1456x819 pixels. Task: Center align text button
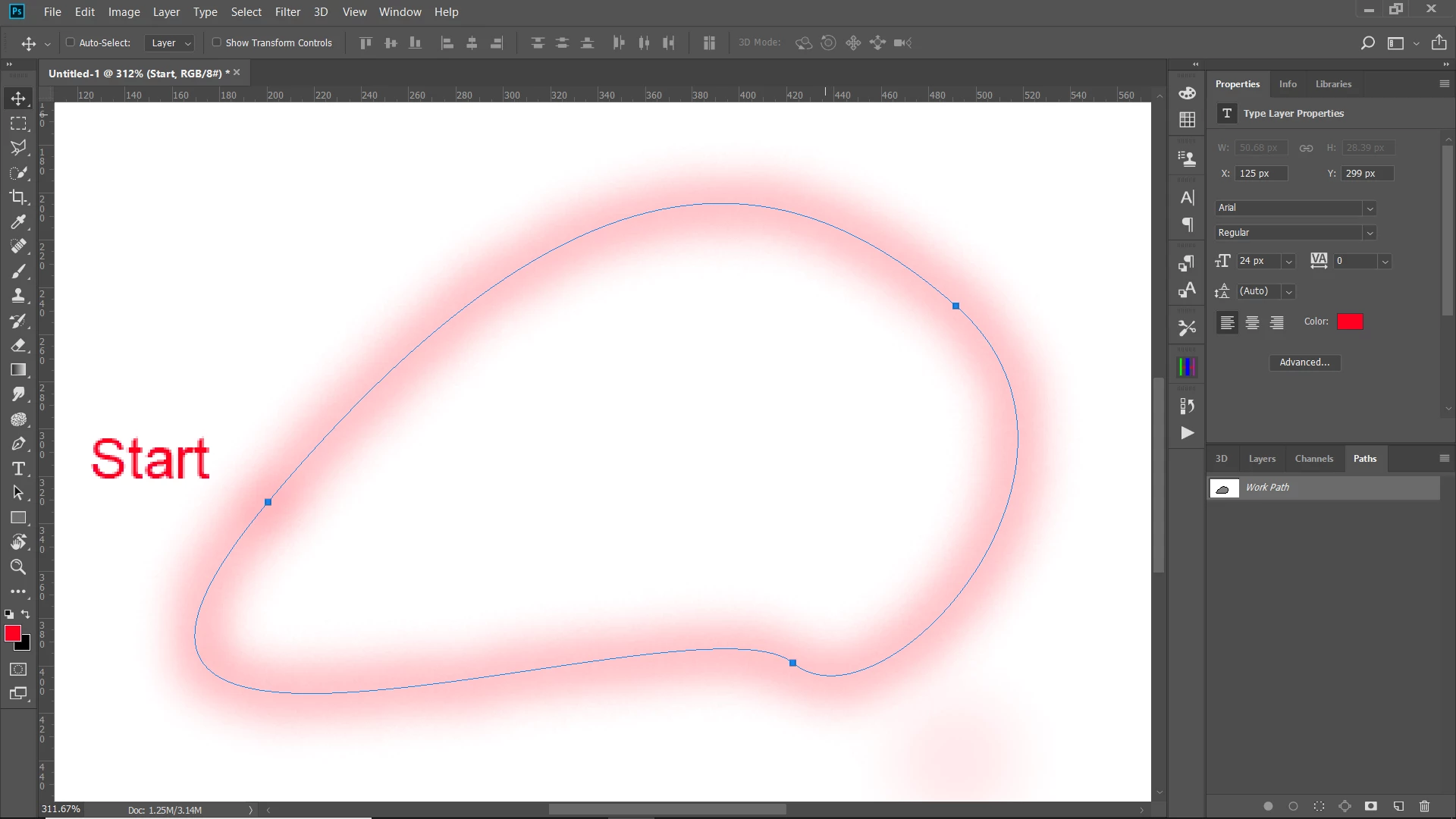click(1252, 322)
